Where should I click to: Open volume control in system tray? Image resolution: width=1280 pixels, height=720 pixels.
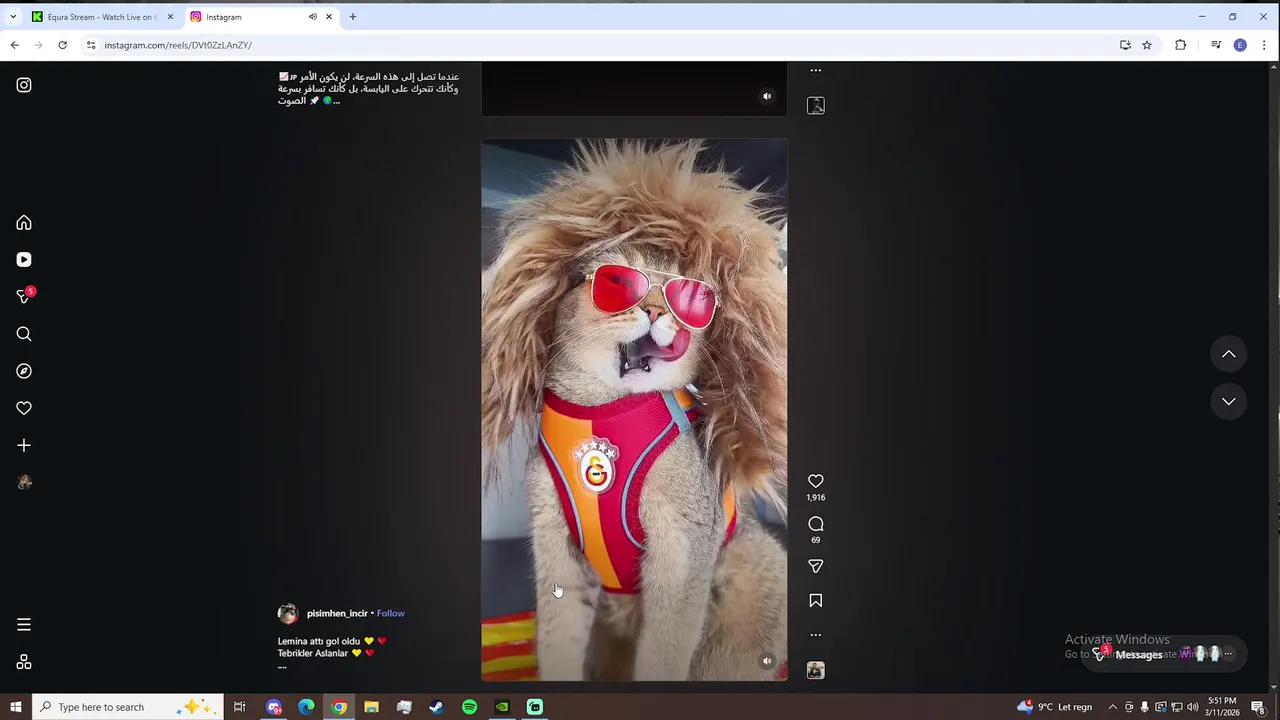(1192, 707)
